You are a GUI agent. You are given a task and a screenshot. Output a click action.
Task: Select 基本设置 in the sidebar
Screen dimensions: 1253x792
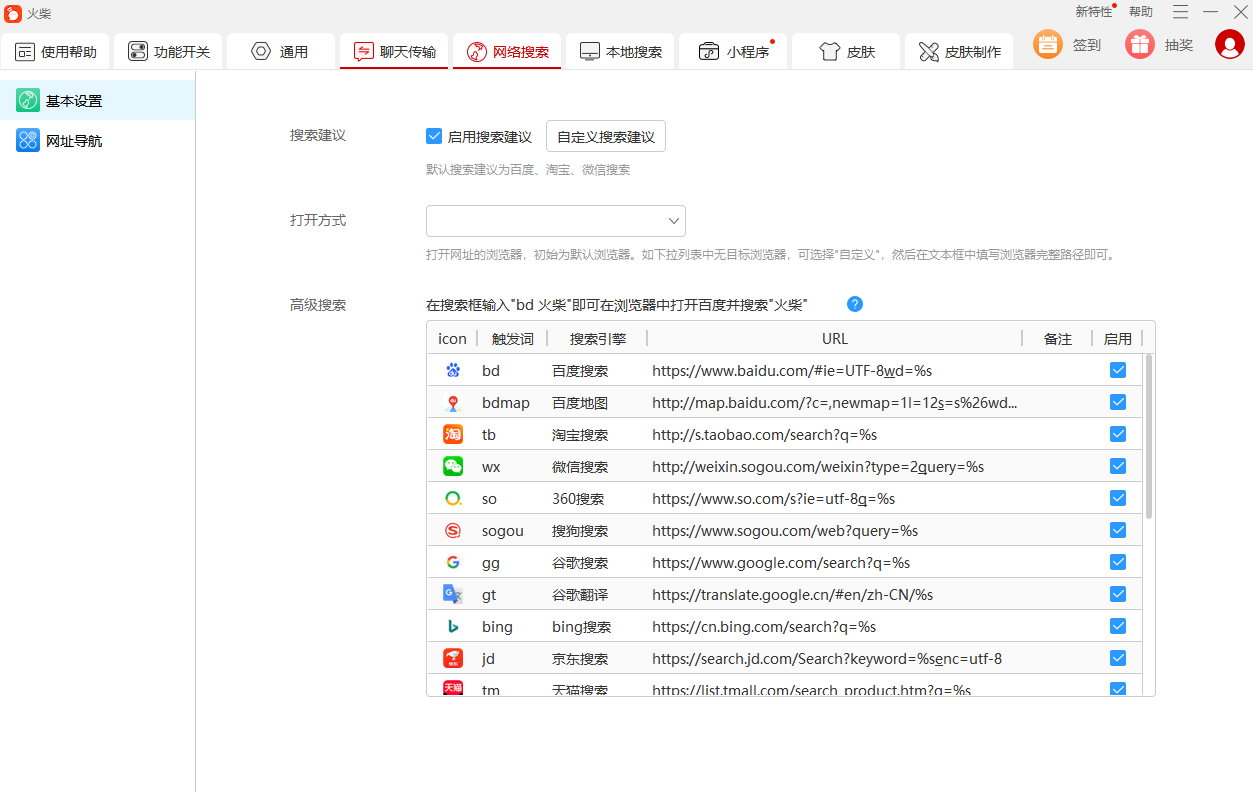(98, 100)
